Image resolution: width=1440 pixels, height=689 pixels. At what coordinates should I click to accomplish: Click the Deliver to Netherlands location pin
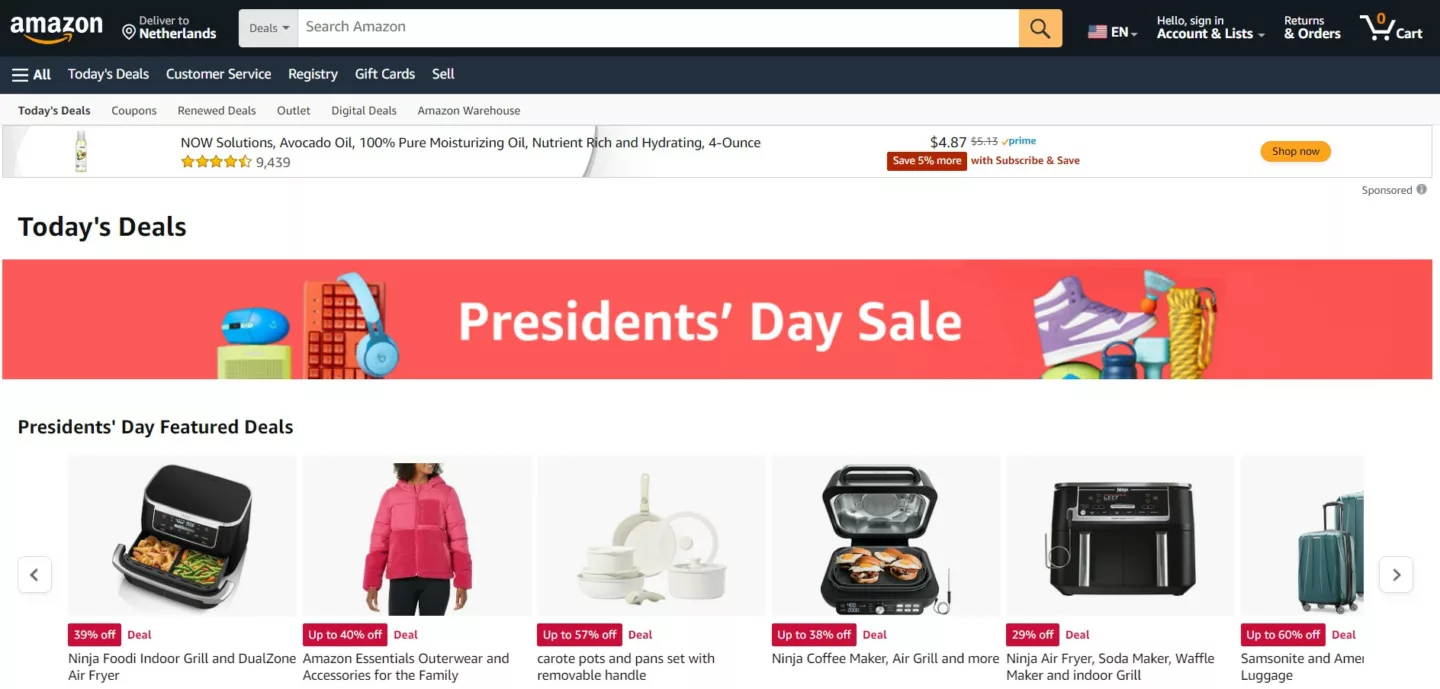(x=129, y=32)
